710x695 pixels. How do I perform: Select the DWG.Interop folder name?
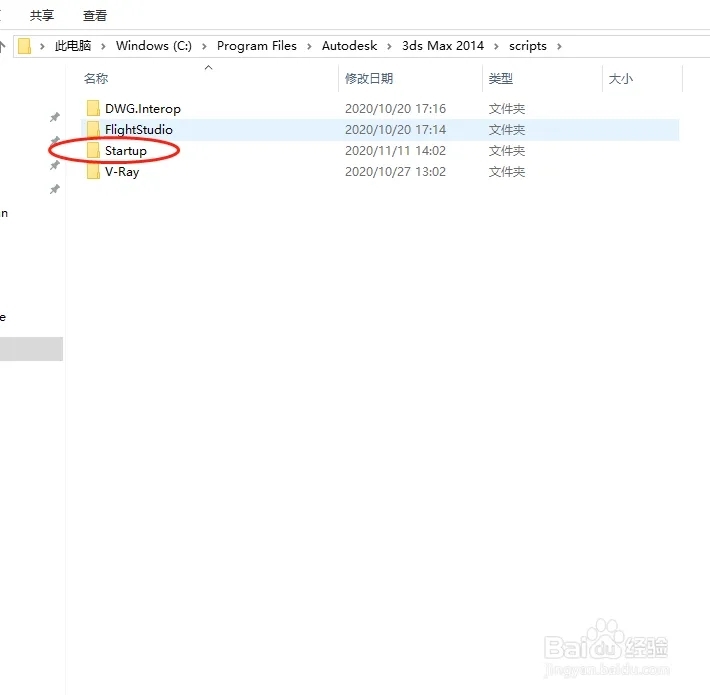click(x=143, y=109)
